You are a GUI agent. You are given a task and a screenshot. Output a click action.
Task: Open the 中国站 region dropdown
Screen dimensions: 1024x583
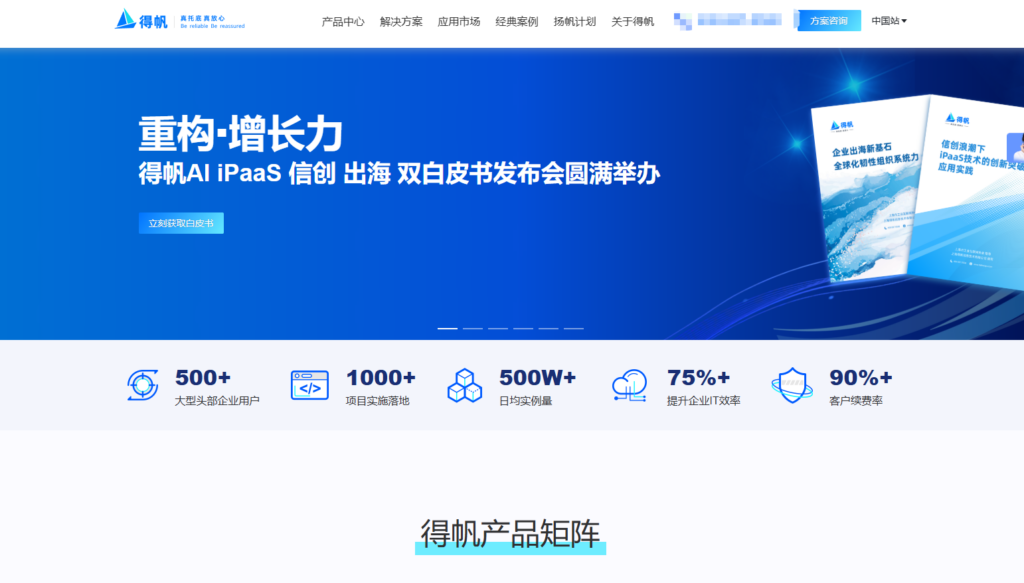(x=888, y=19)
